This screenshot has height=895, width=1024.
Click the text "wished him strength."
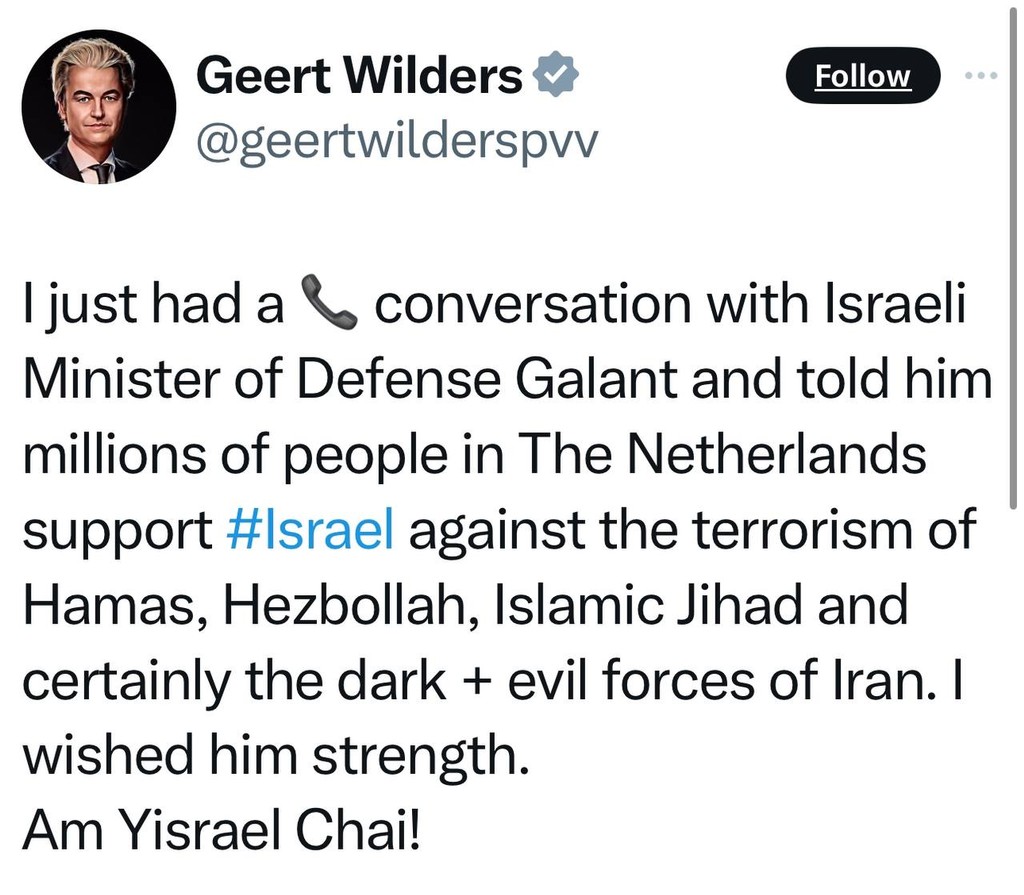273,754
